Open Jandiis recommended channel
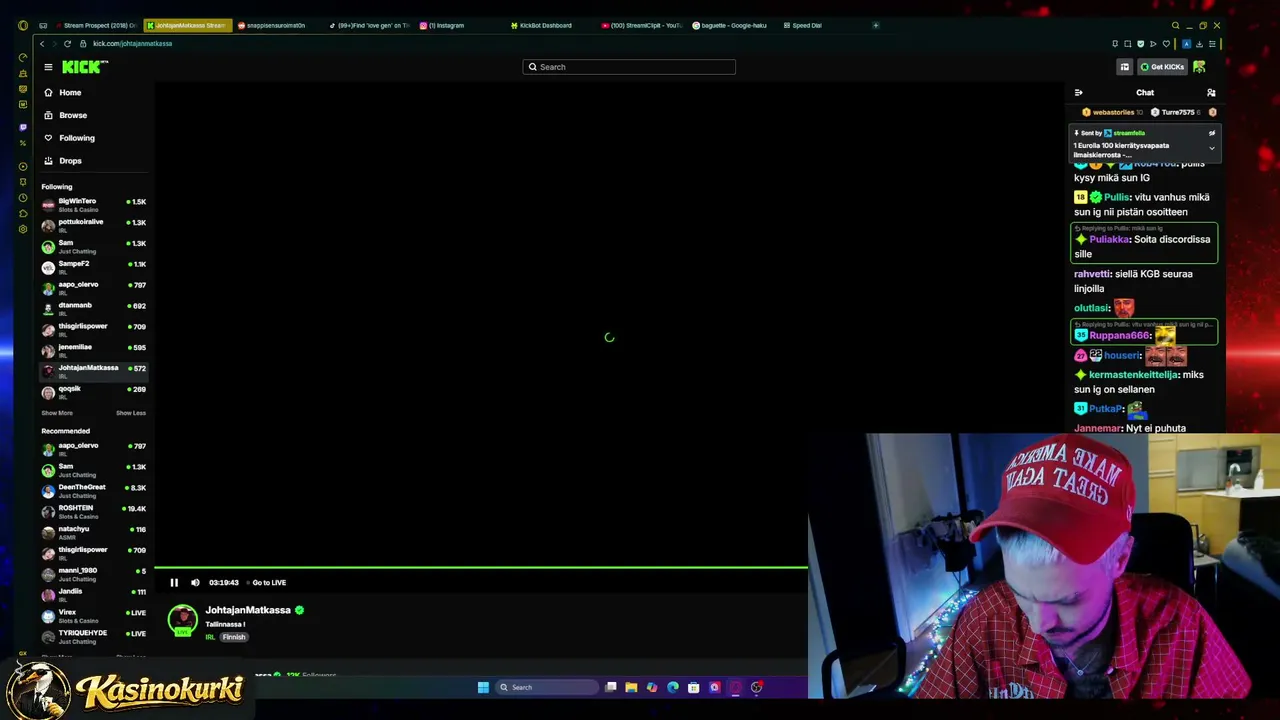The height and width of the screenshot is (720, 1280). click(94, 595)
